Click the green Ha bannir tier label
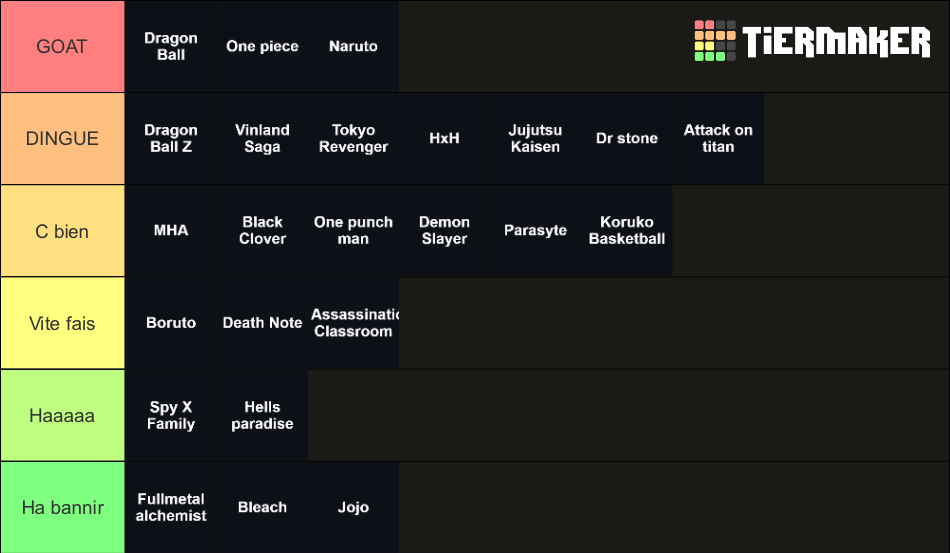The image size is (950, 553). [62, 508]
